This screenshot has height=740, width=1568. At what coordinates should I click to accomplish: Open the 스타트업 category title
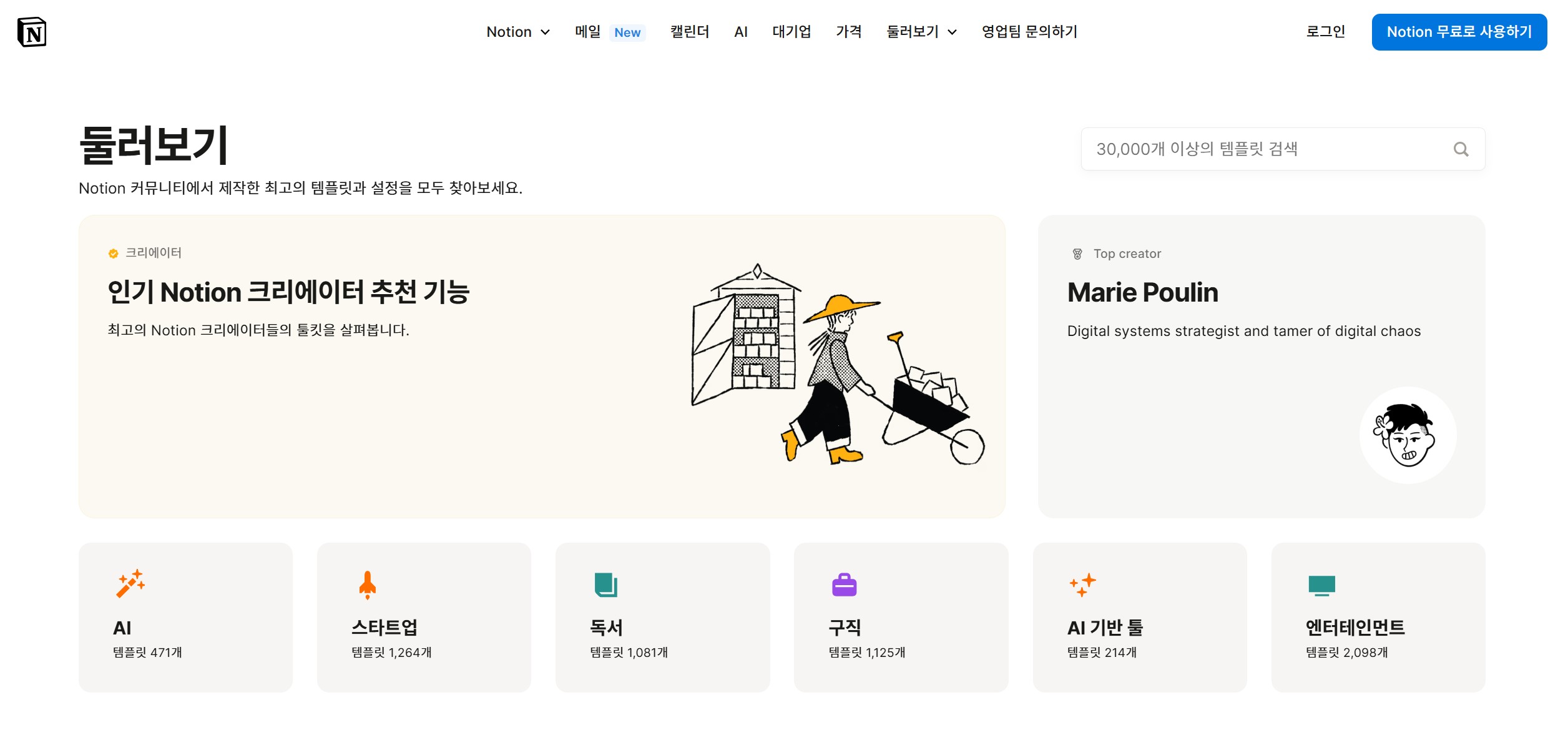[x=385, y=628]
